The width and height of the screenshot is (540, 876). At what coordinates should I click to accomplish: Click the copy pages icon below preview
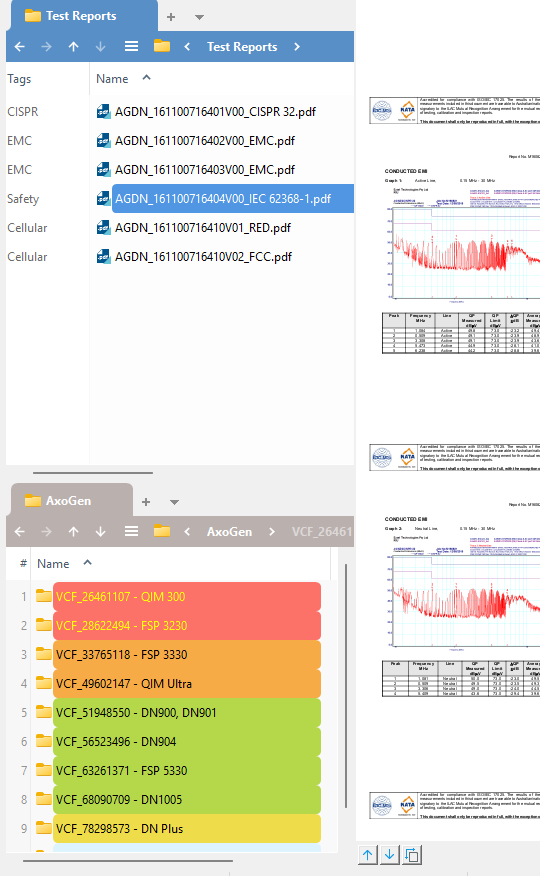point(412,855)
